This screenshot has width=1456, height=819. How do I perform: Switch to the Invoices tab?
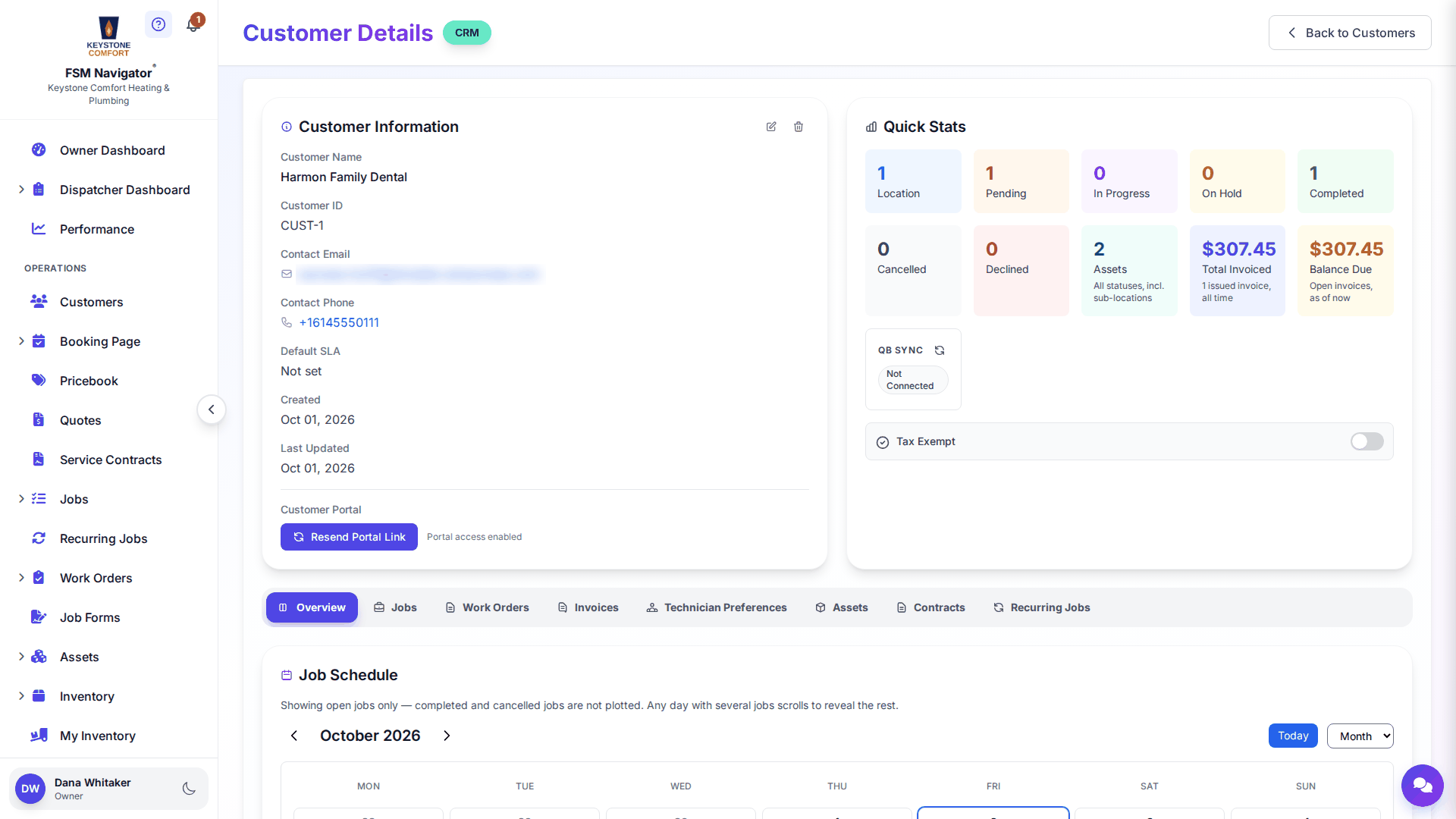588,607
